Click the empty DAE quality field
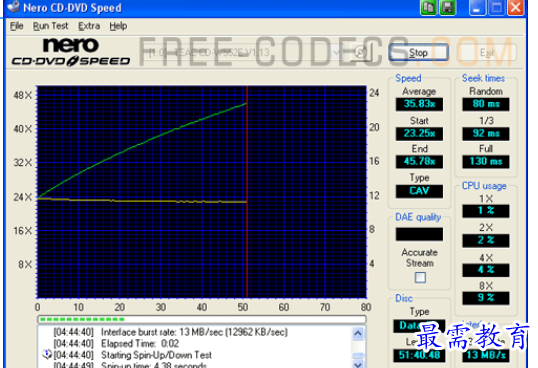 point(419,234)
